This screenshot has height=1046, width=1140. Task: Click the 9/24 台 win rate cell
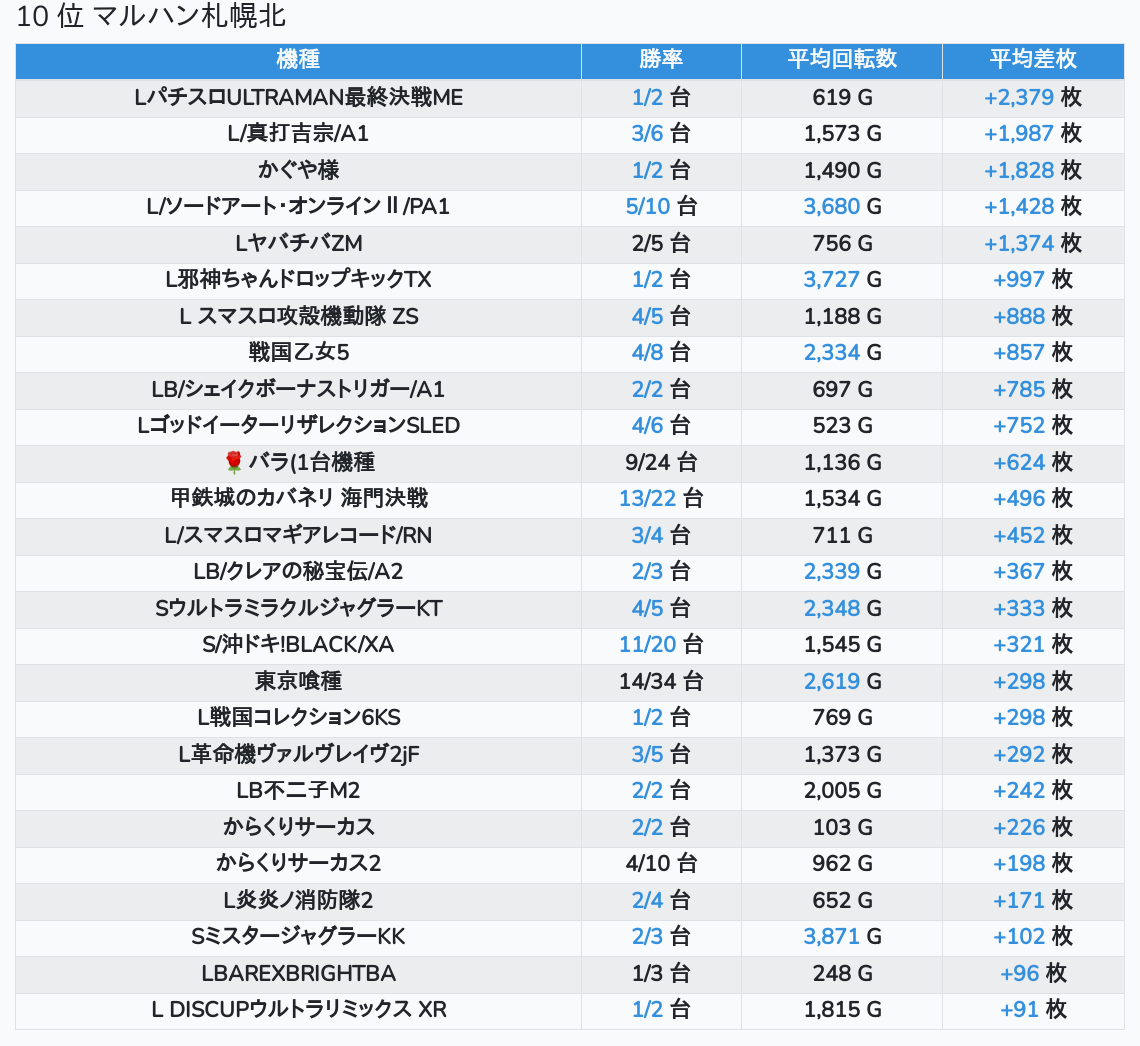point(661,462)
